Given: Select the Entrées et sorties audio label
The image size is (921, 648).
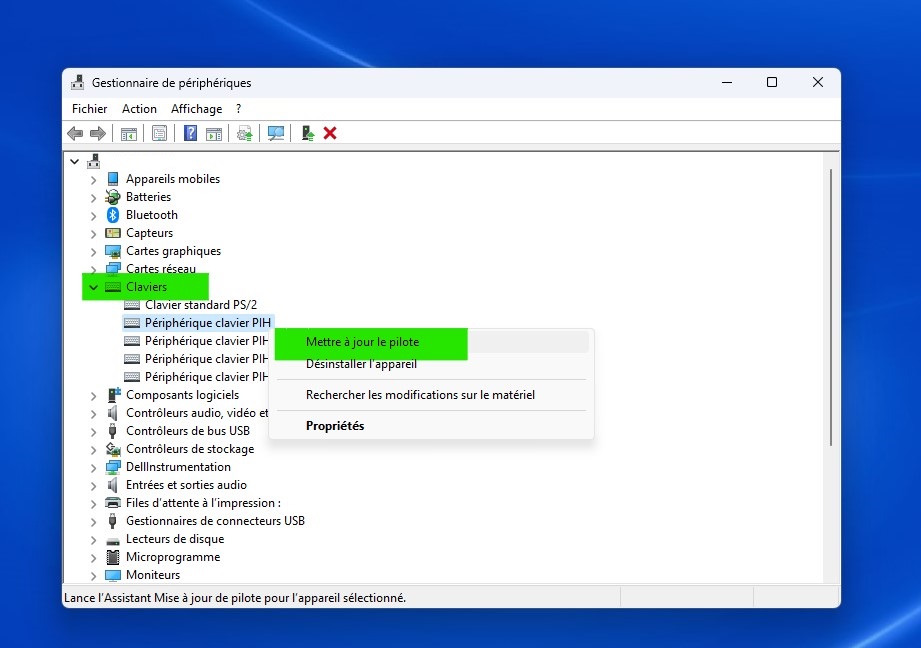Looking at the screenshot, I should (186, 485).
